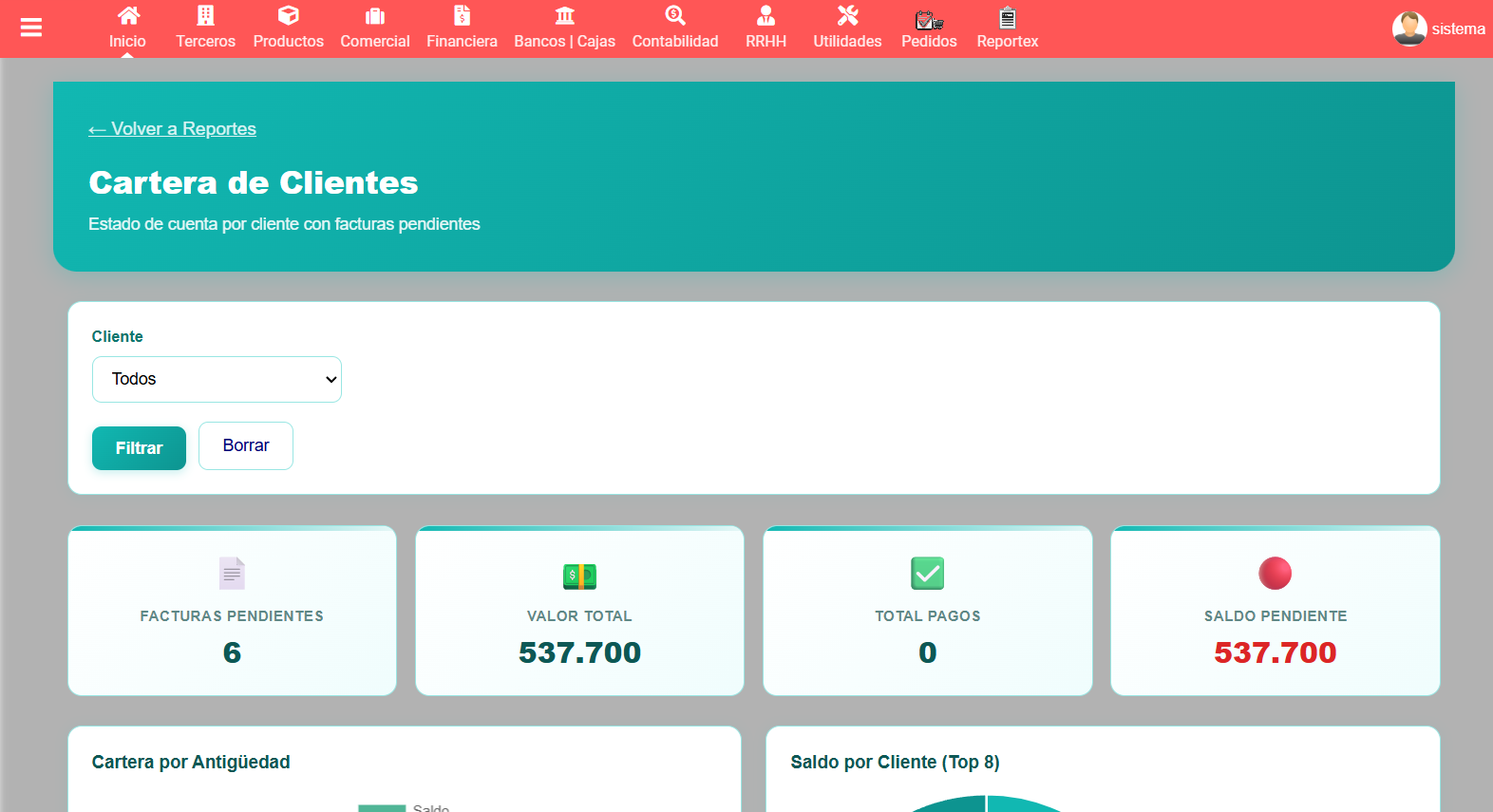
Task: Click the Cliente field label
Action: (x=118, y=336)
